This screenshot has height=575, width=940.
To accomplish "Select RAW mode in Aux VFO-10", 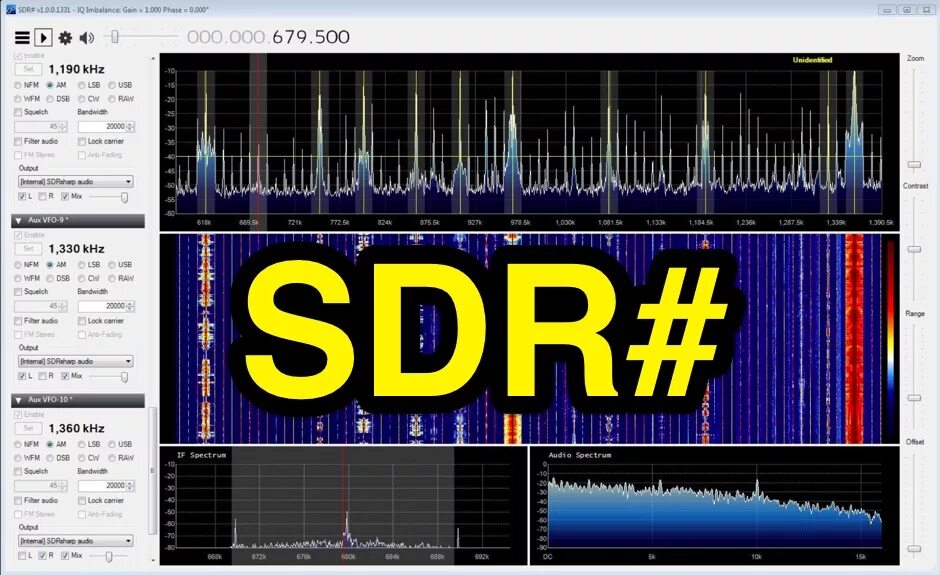I will pos(112,459).
